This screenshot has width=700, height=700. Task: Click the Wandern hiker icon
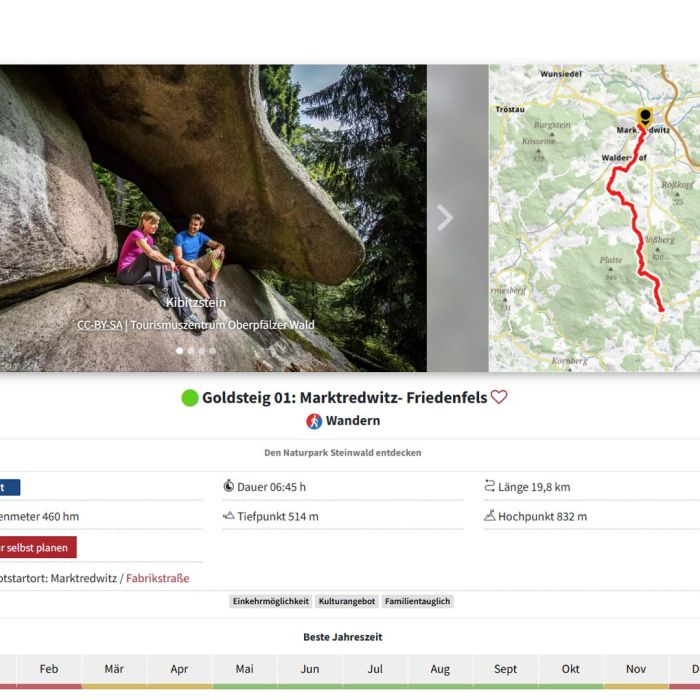pyautogui.click(x=314, y=421)
